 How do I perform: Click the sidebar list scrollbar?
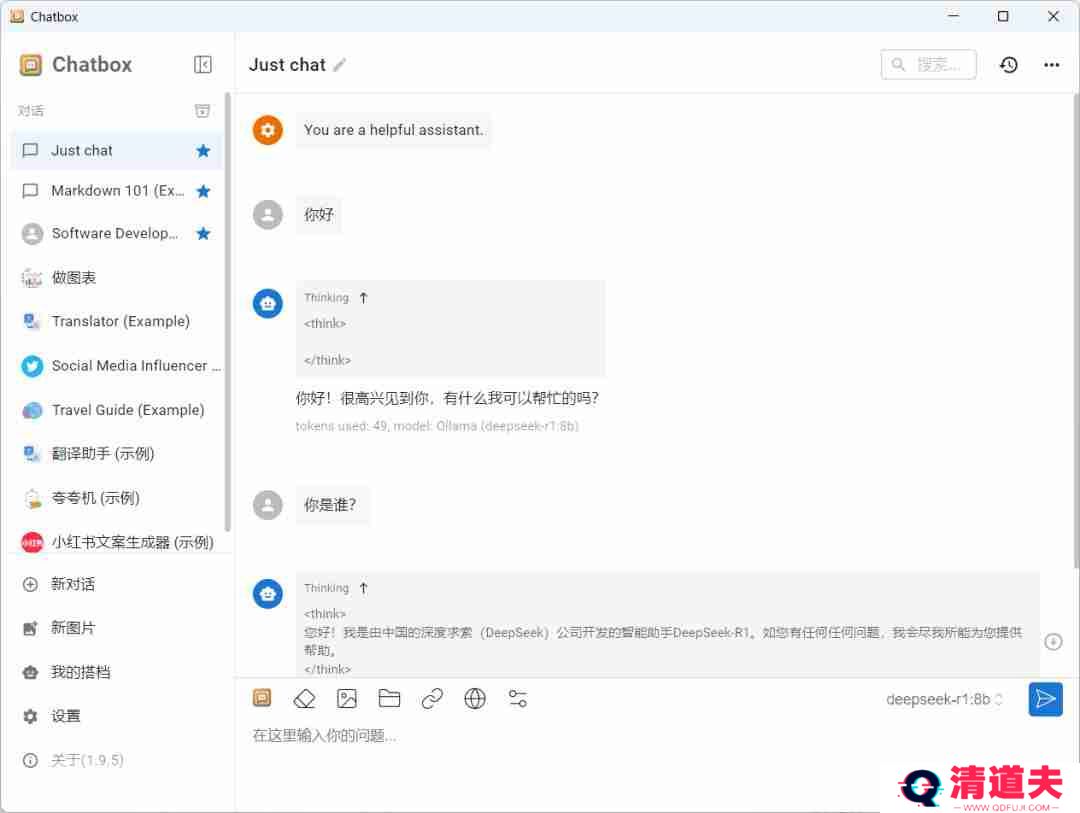pyautogui.click(x=227, y=311)
